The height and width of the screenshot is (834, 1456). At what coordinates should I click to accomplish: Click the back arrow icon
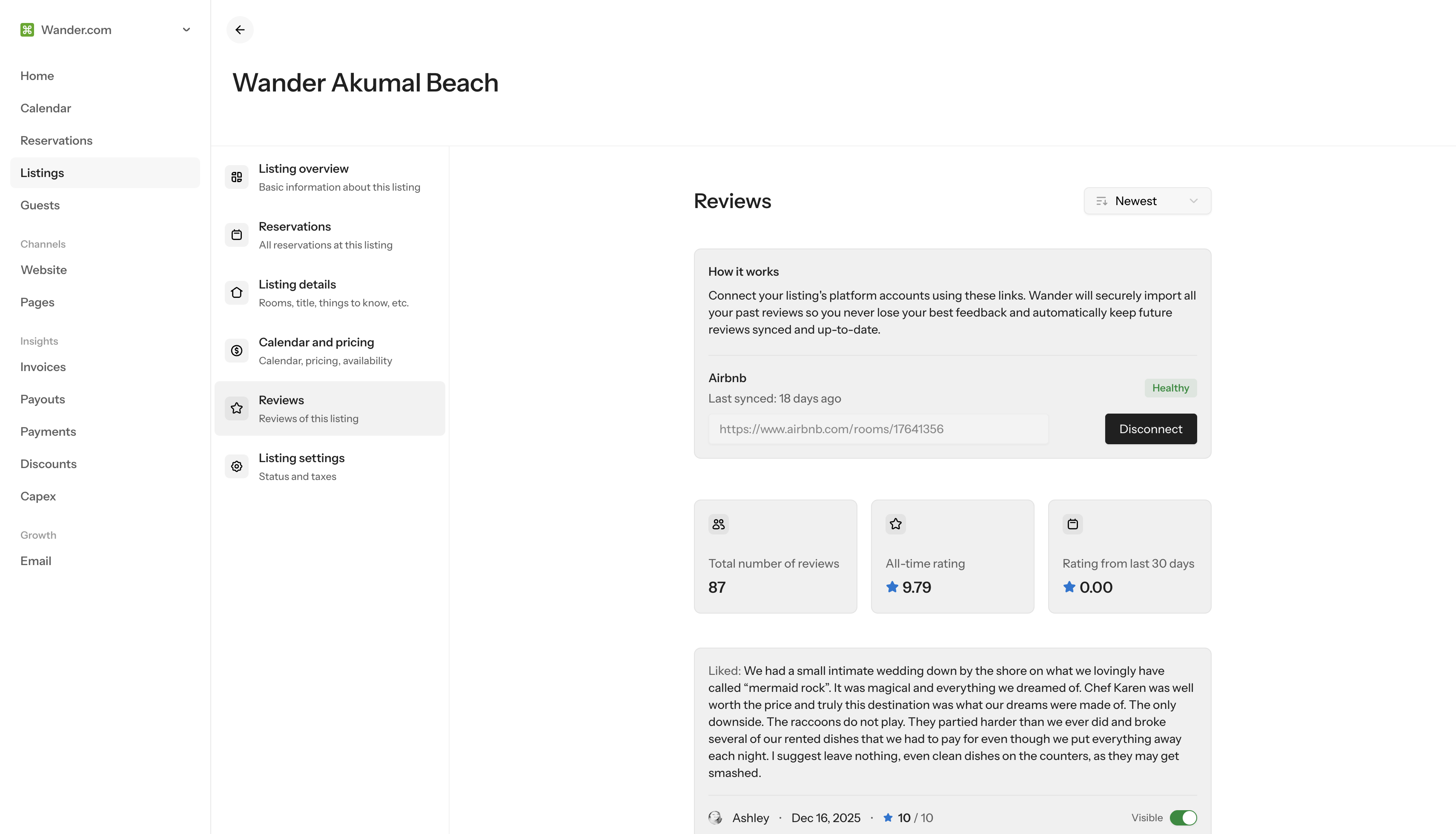(240, 30)
